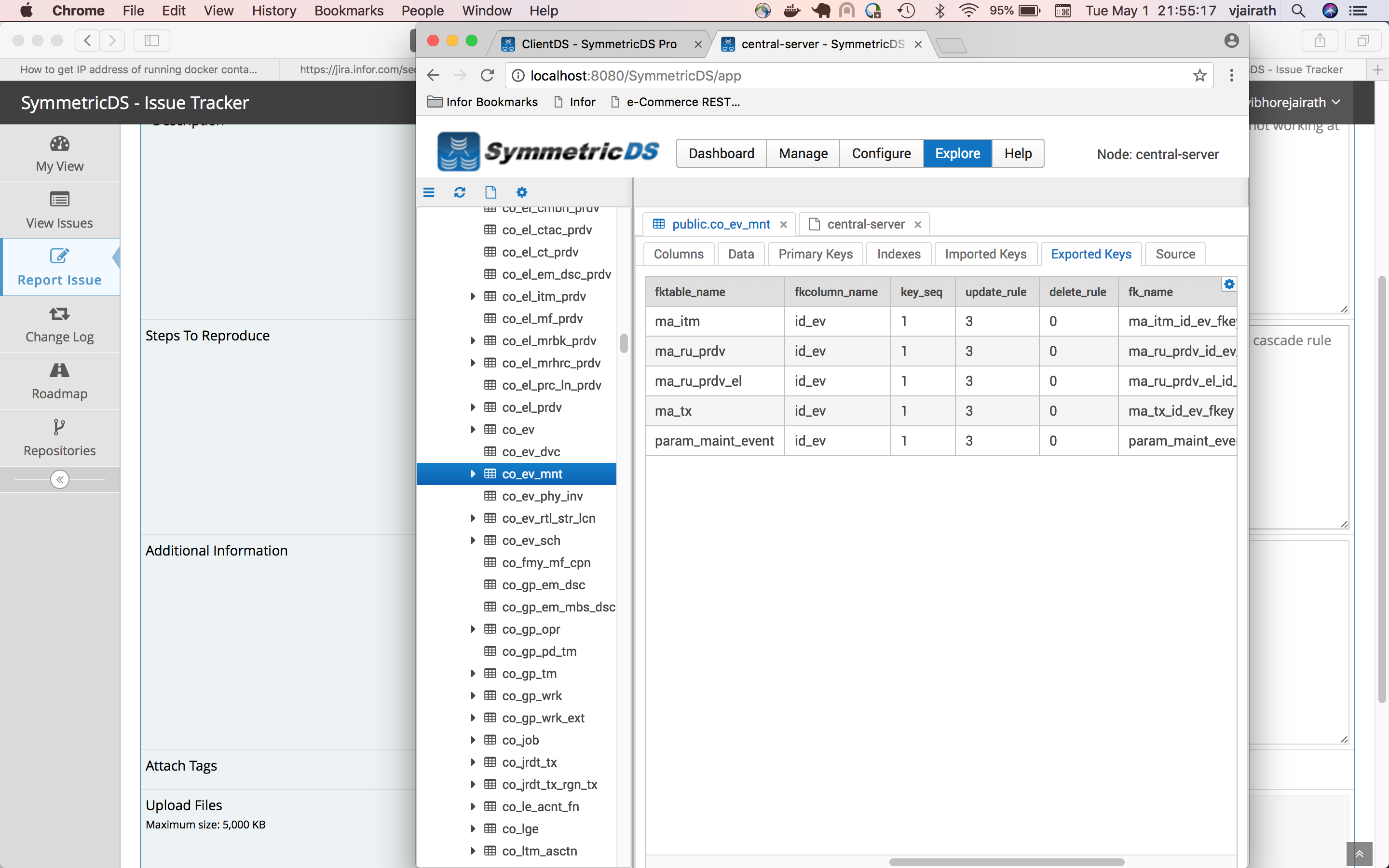Open the Chrome profile avatar icon
Viewport: 1389px width, 868px height.
tap(1231, 41)
